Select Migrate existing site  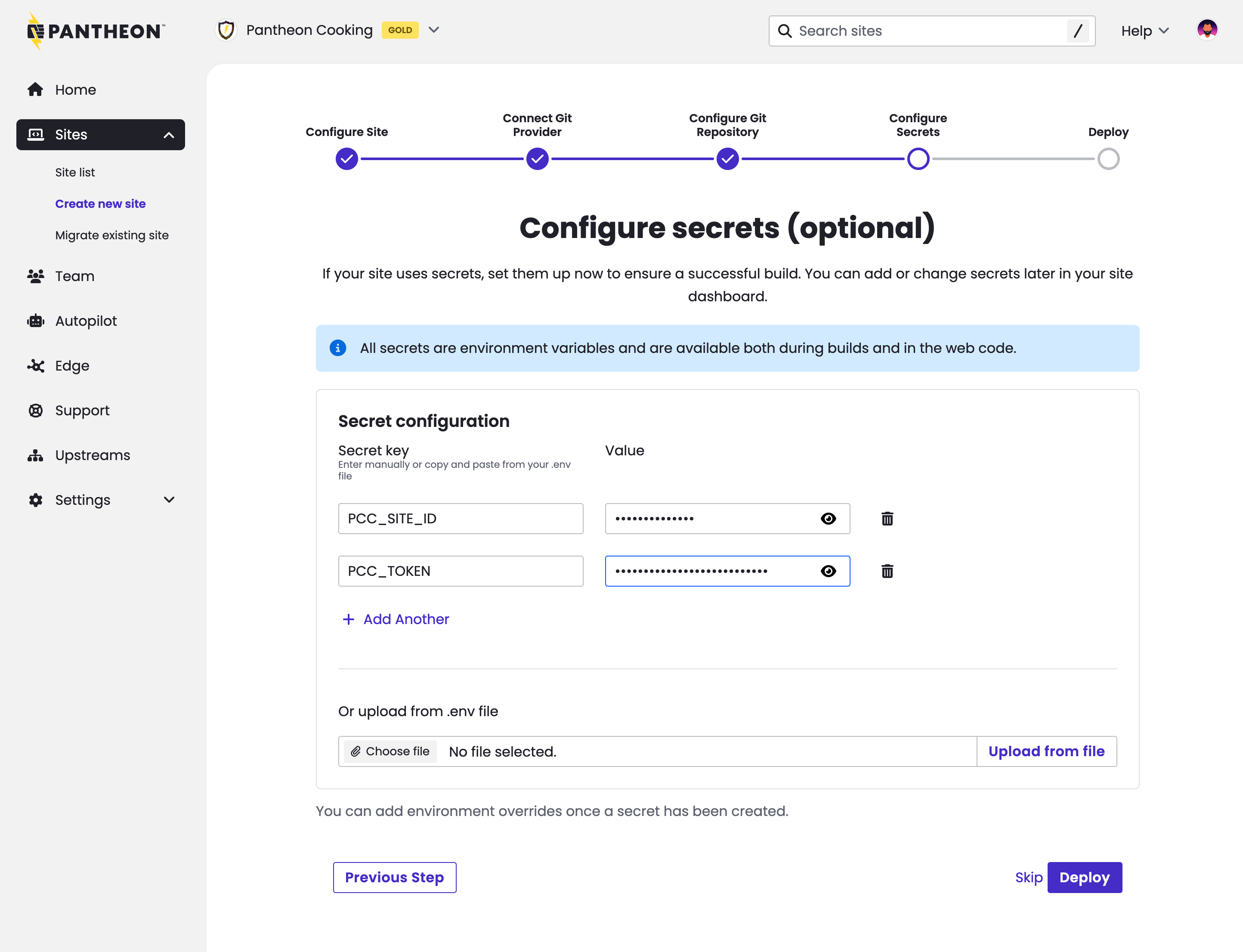(x=111, y=235)
